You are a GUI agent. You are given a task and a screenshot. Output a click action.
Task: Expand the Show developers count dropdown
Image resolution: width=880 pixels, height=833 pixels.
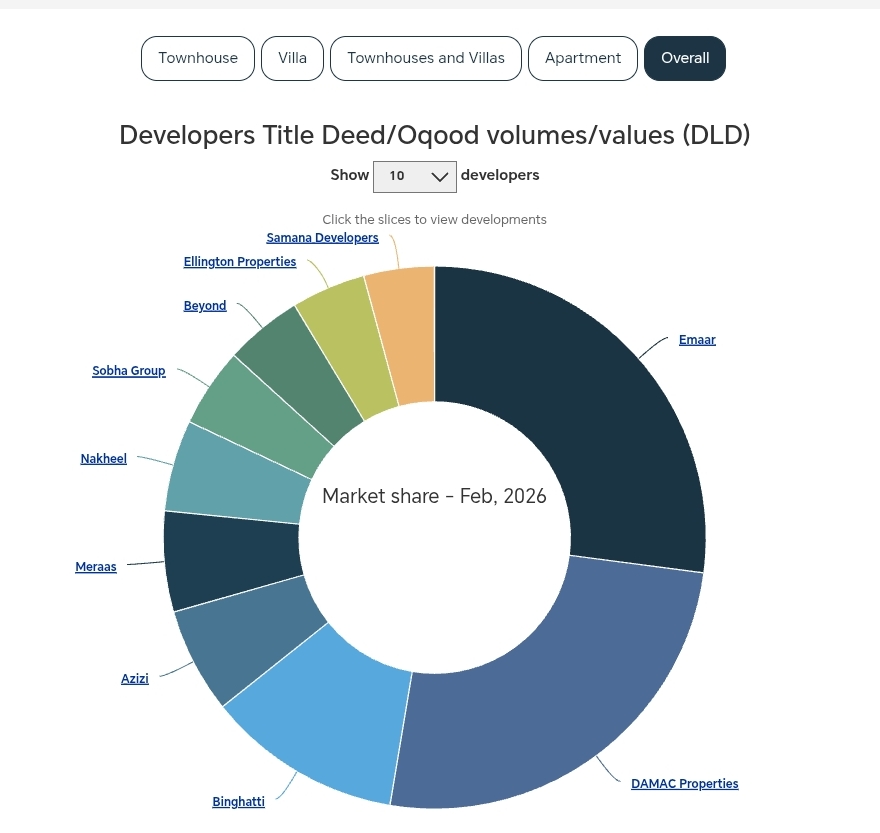point(415,176)
